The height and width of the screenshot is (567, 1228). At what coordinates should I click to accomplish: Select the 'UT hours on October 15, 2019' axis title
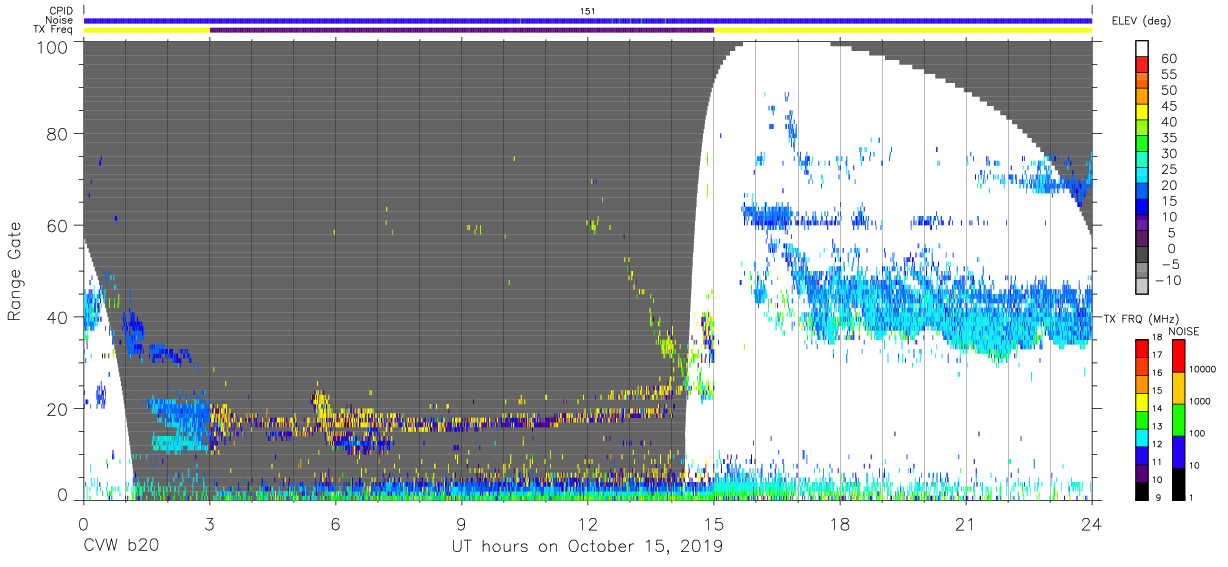pos(587,546)
